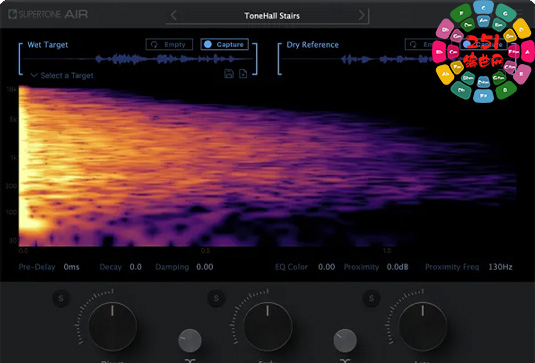
Task: Click the Damping label
Action: (172, 267)
